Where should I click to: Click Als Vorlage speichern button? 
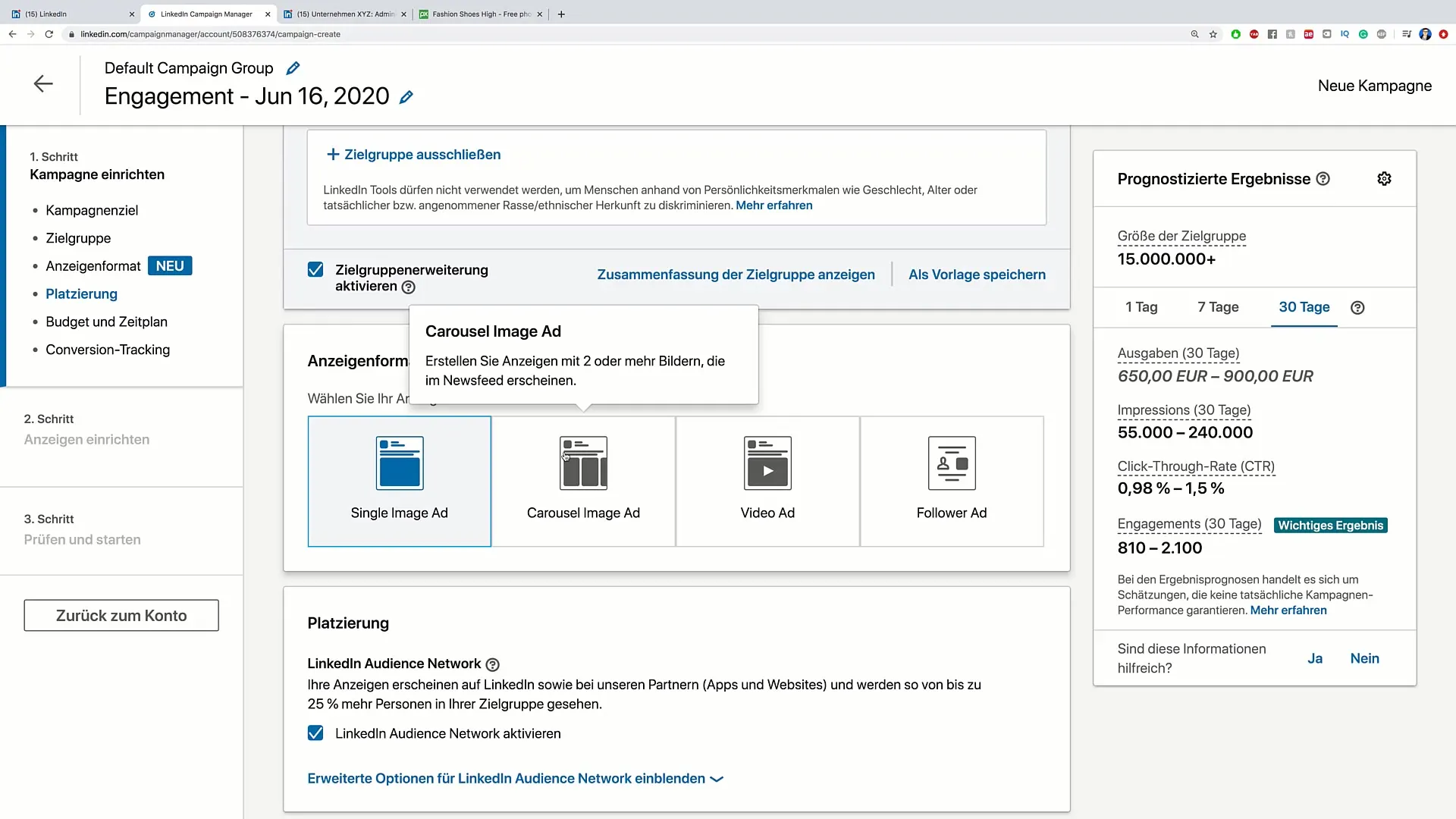pyautogui.click(x=977, y=274)
